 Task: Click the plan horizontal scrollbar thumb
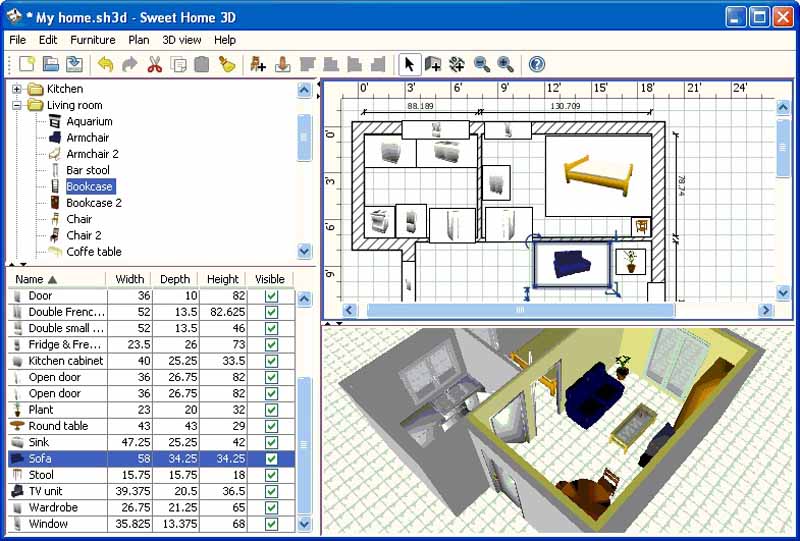520,310
